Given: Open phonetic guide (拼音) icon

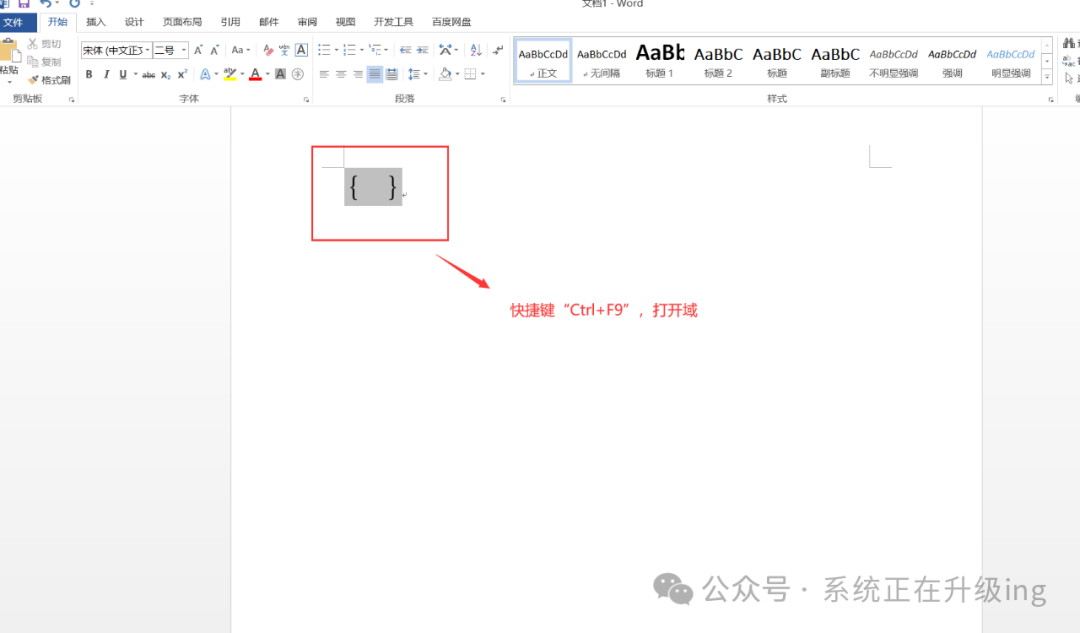Looking at the screenshot, I should [x=284, y=50].
